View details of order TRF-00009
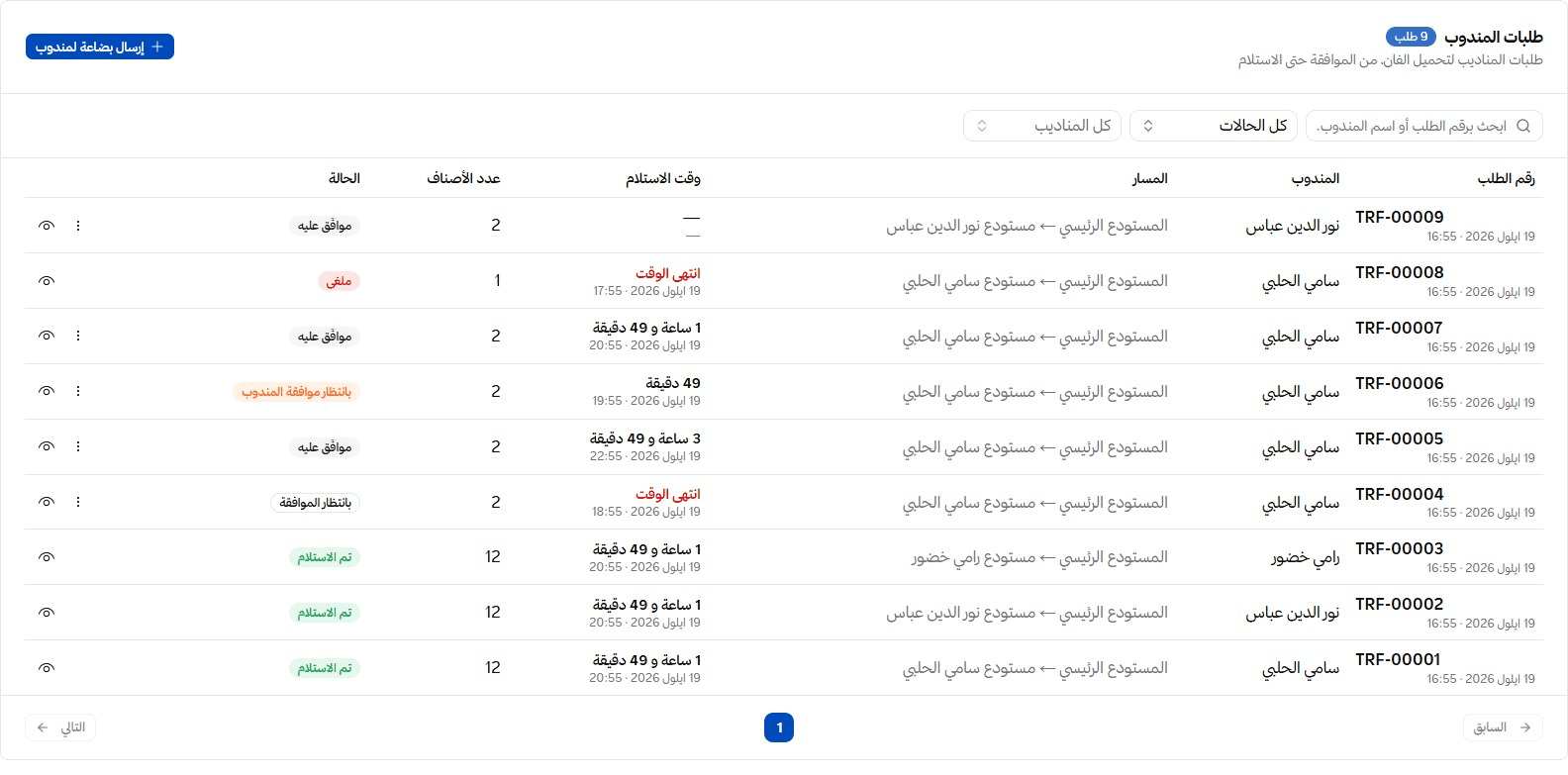Screen dimensions: 1568x775 [x=47, y=226]
